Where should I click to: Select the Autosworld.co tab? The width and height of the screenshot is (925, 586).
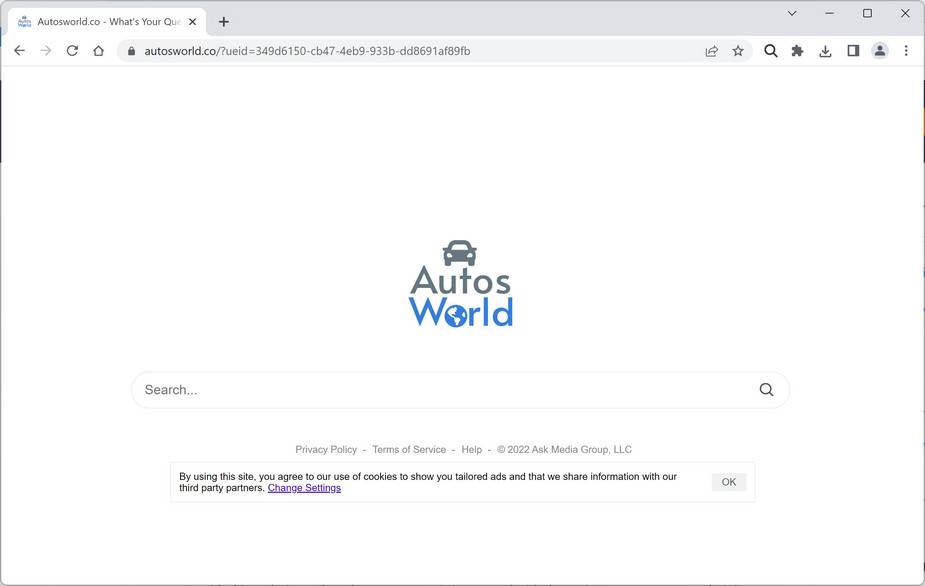pyautogui.click(x=107, y=22)
